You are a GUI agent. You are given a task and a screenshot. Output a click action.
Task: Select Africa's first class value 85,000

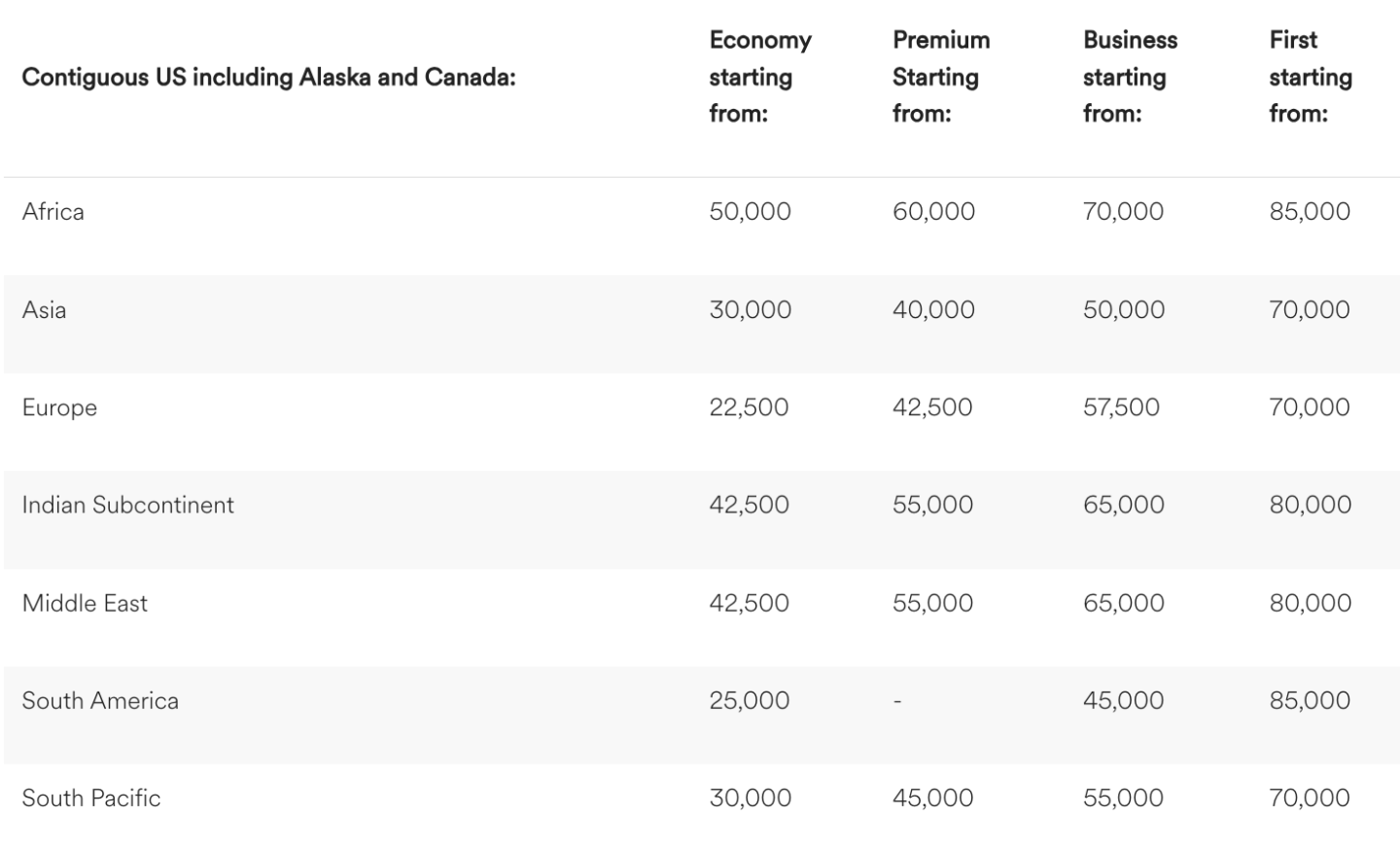click(x=1309, y=212)
